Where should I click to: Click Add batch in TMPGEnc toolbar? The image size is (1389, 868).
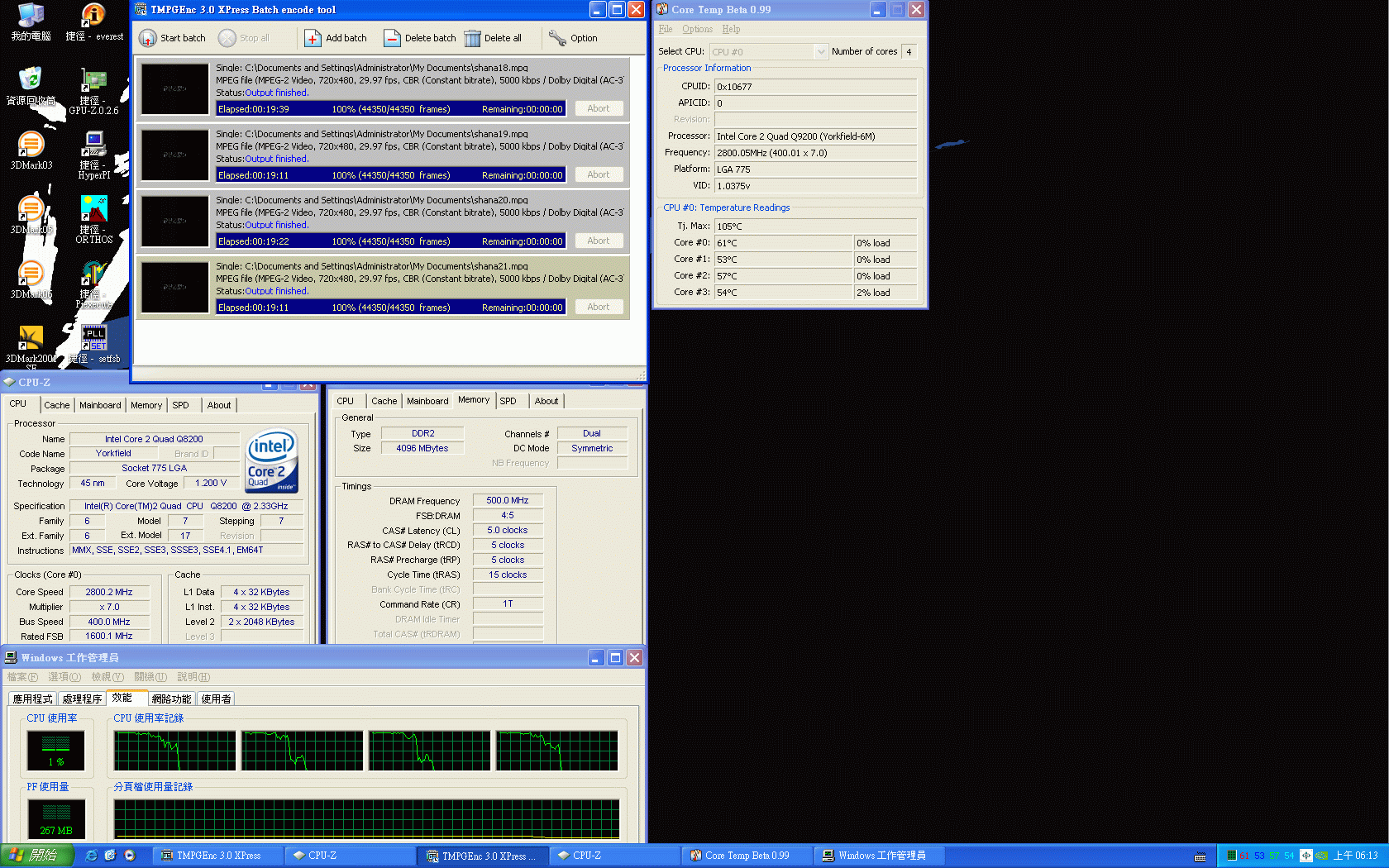tap(336, 38)
